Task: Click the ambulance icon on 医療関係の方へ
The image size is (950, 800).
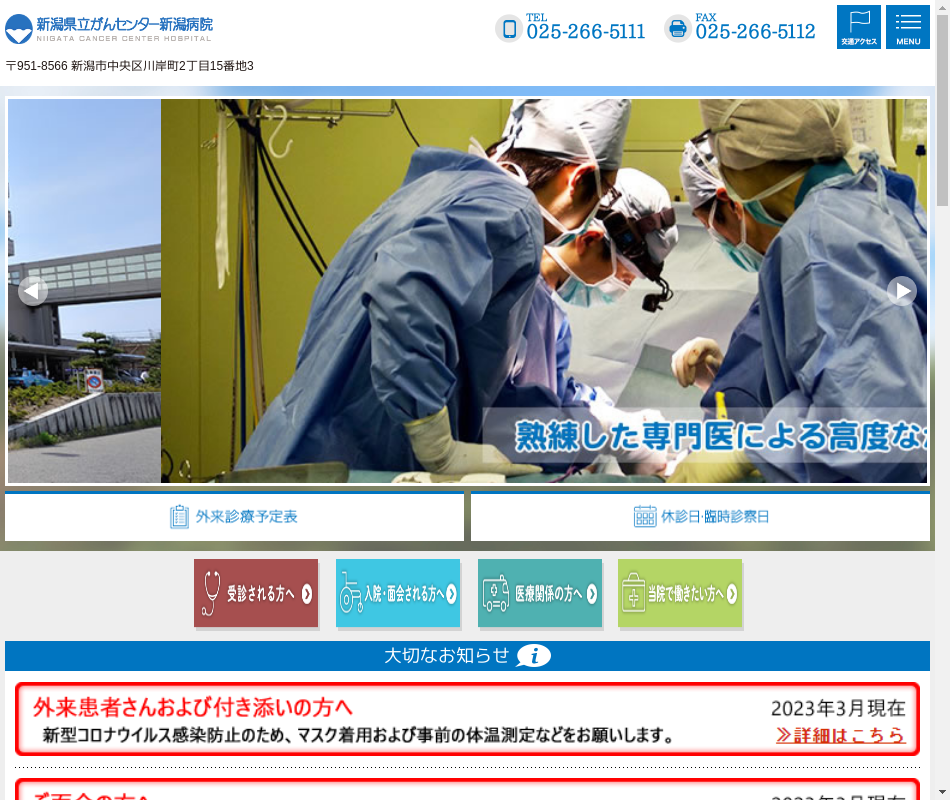Action: pyautogui.click(x=496, y=593)
